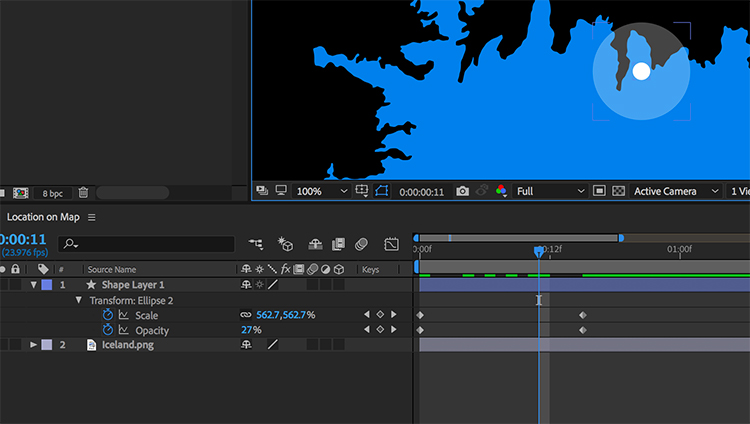
Task: Click the Scale stopwatch icon
Action: [x=108, y=315]
